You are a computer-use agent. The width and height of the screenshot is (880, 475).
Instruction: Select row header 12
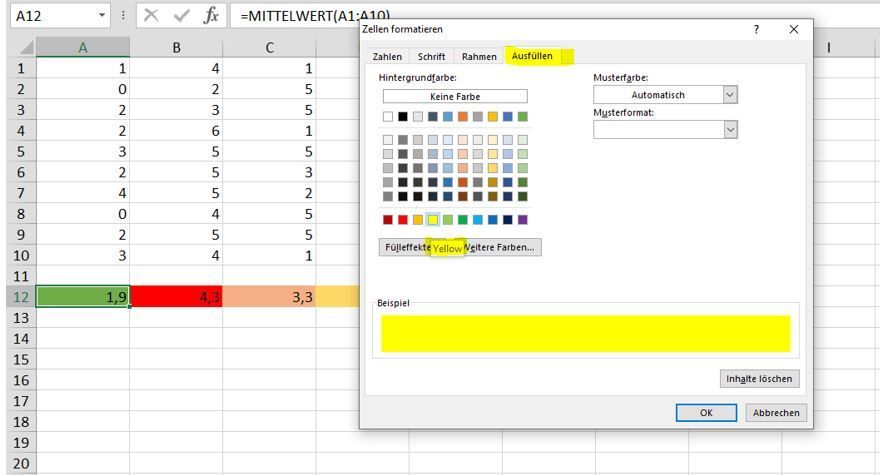[21, 296]
